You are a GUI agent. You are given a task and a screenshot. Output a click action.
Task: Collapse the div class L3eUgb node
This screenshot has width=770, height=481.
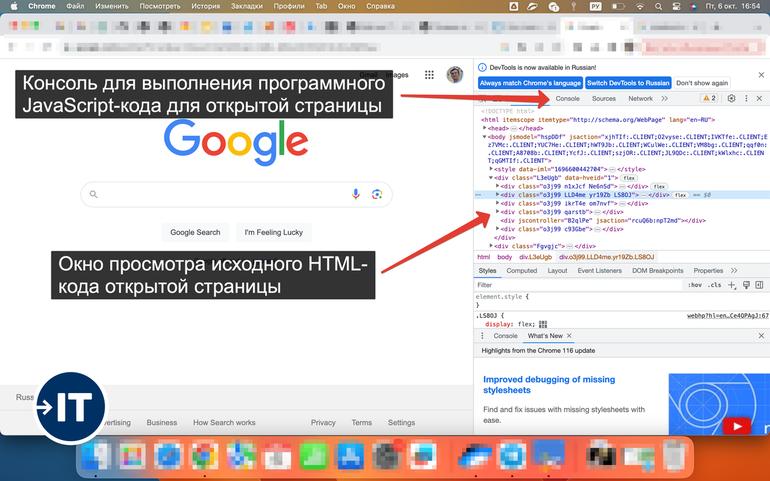click(x=491, y=178)
